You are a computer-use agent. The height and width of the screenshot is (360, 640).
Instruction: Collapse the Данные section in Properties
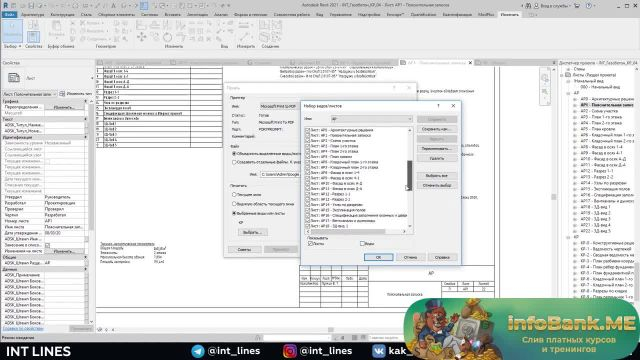(85, 269)
